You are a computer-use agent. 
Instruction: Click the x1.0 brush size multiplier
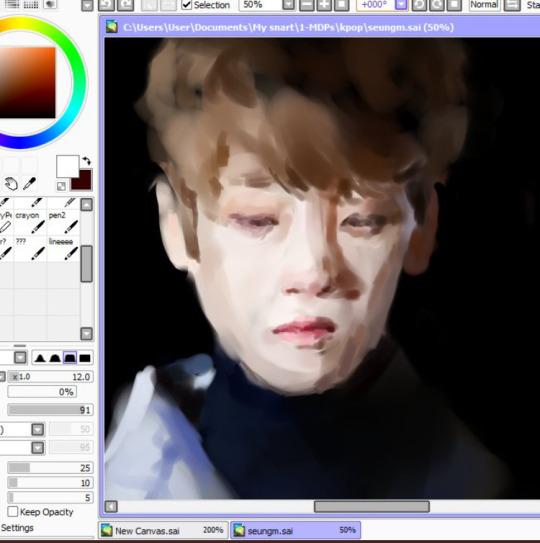[20, 376]
